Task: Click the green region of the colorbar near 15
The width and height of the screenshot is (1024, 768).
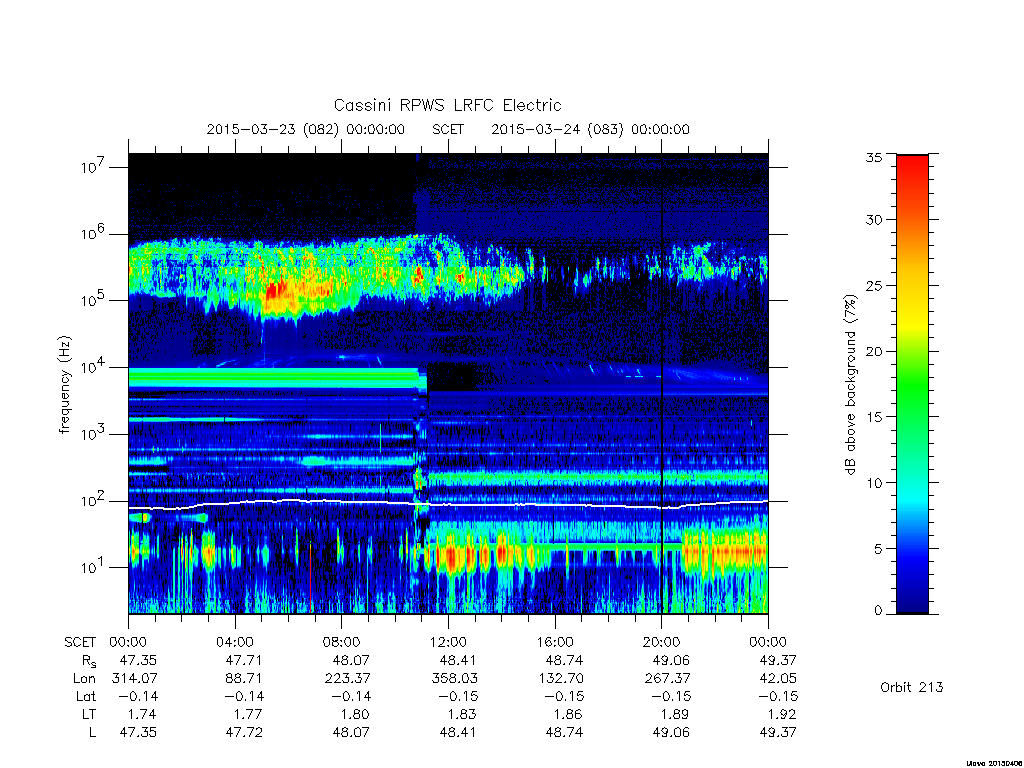Action: tap(912, 416)
